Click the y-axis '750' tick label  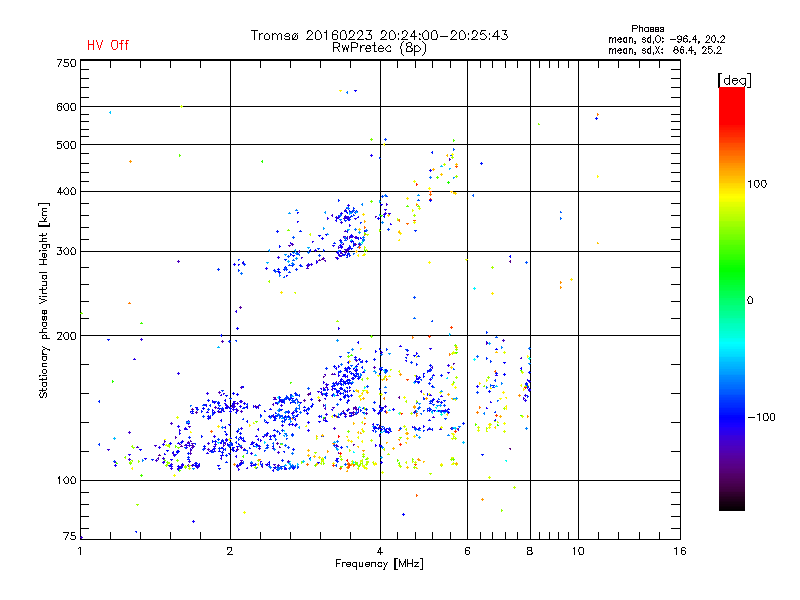(66, 63)
